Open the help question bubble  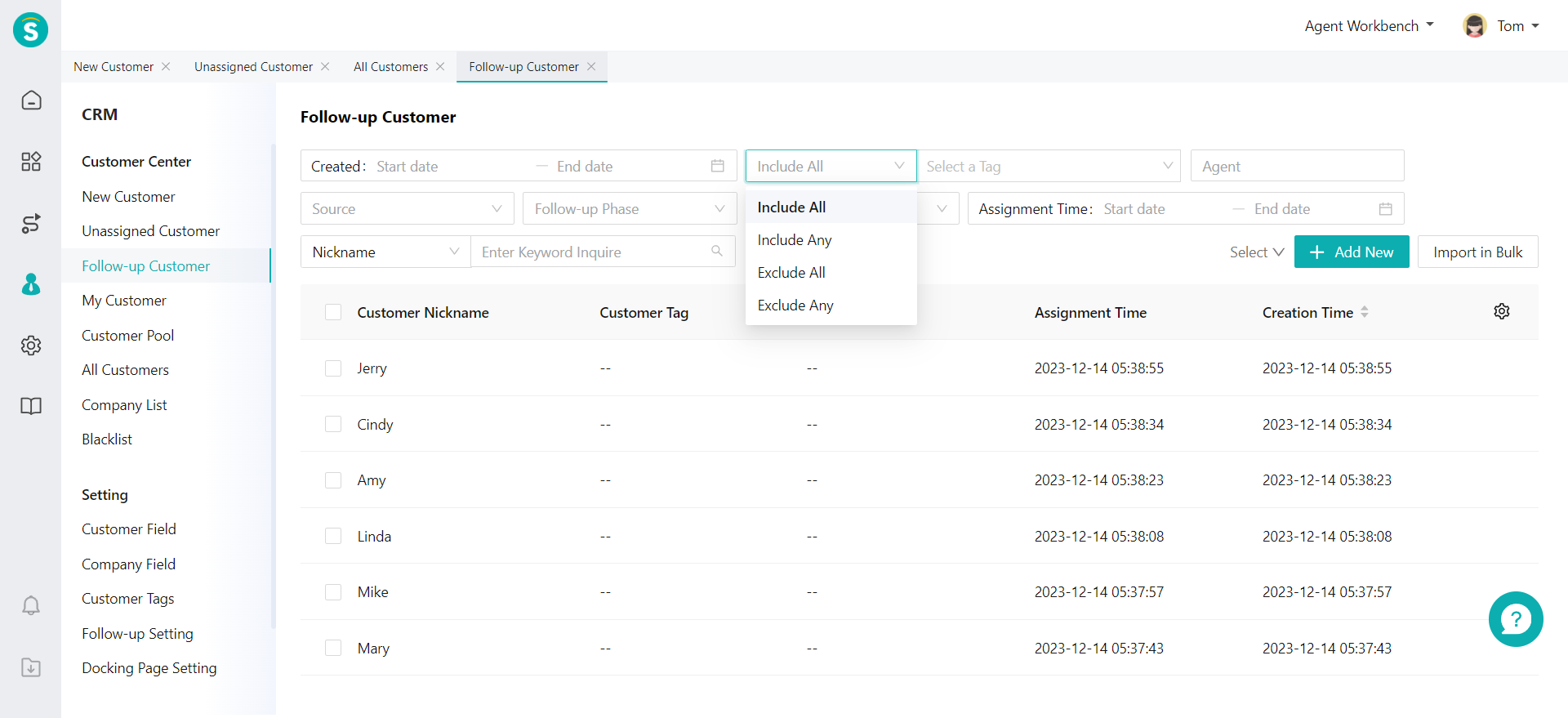point(1516,619)
